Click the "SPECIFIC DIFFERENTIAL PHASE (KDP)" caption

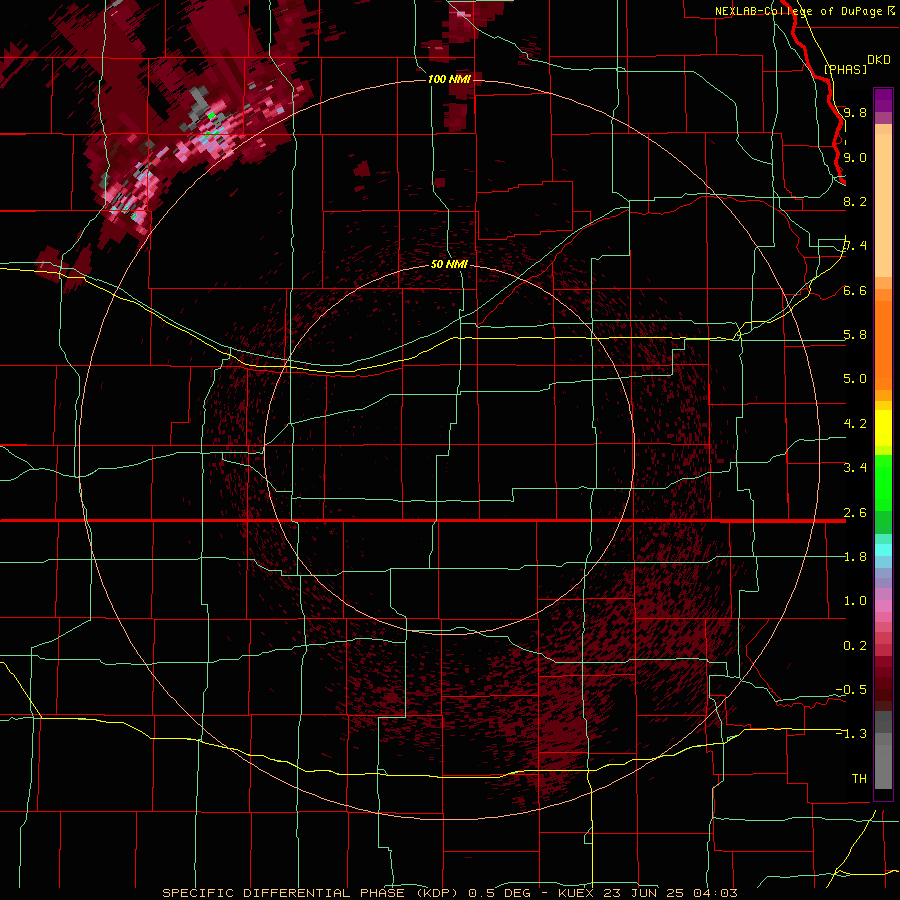[311, 893]
